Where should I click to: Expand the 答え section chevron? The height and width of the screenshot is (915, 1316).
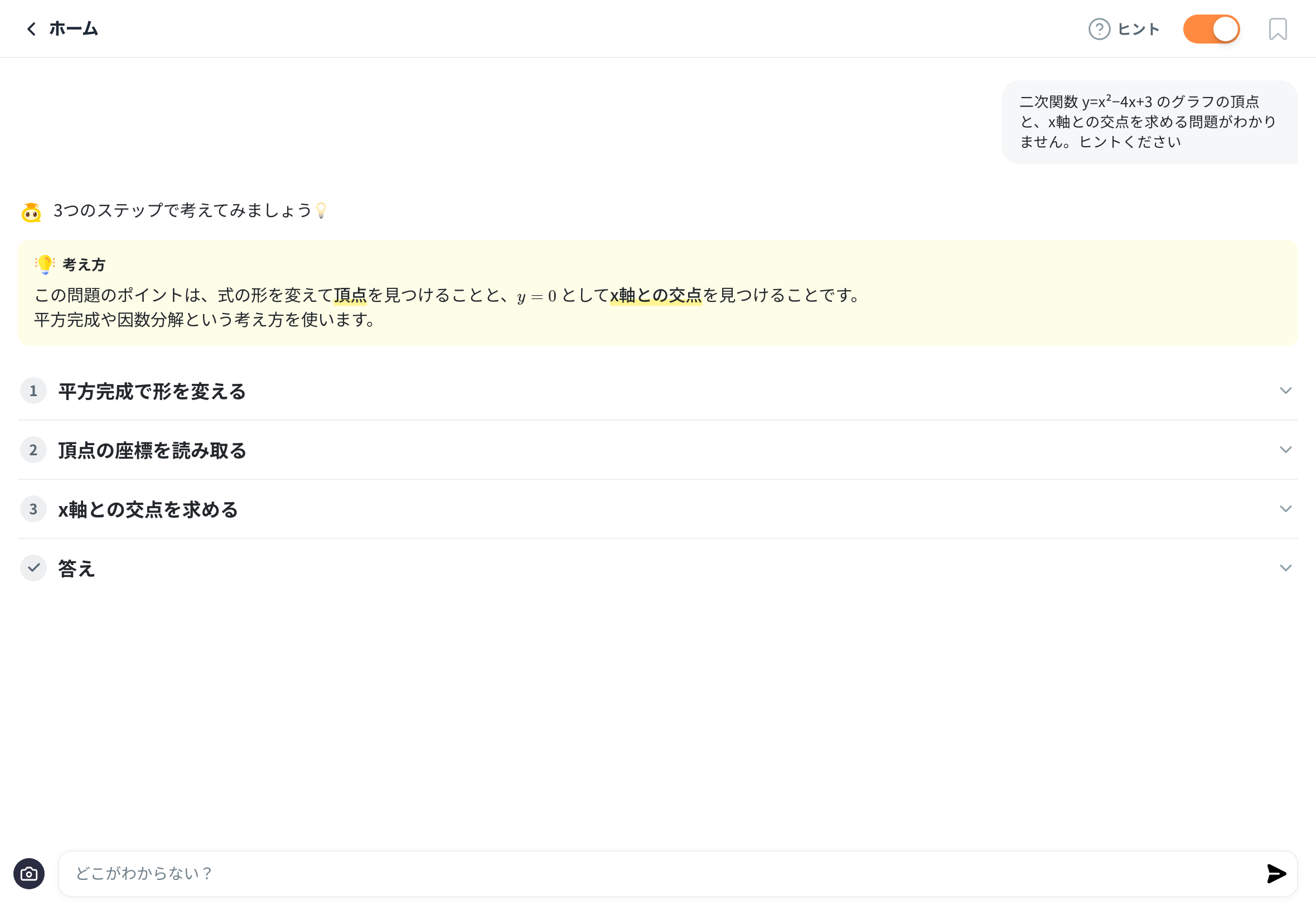(1285, 567)
